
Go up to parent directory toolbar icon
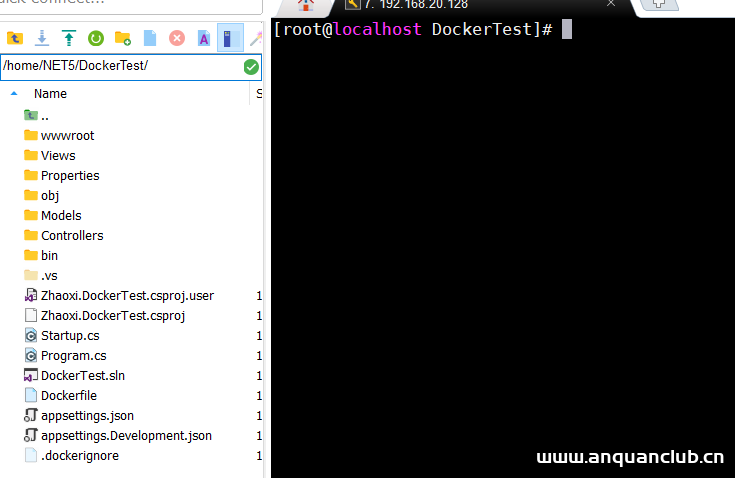point(15,38)
